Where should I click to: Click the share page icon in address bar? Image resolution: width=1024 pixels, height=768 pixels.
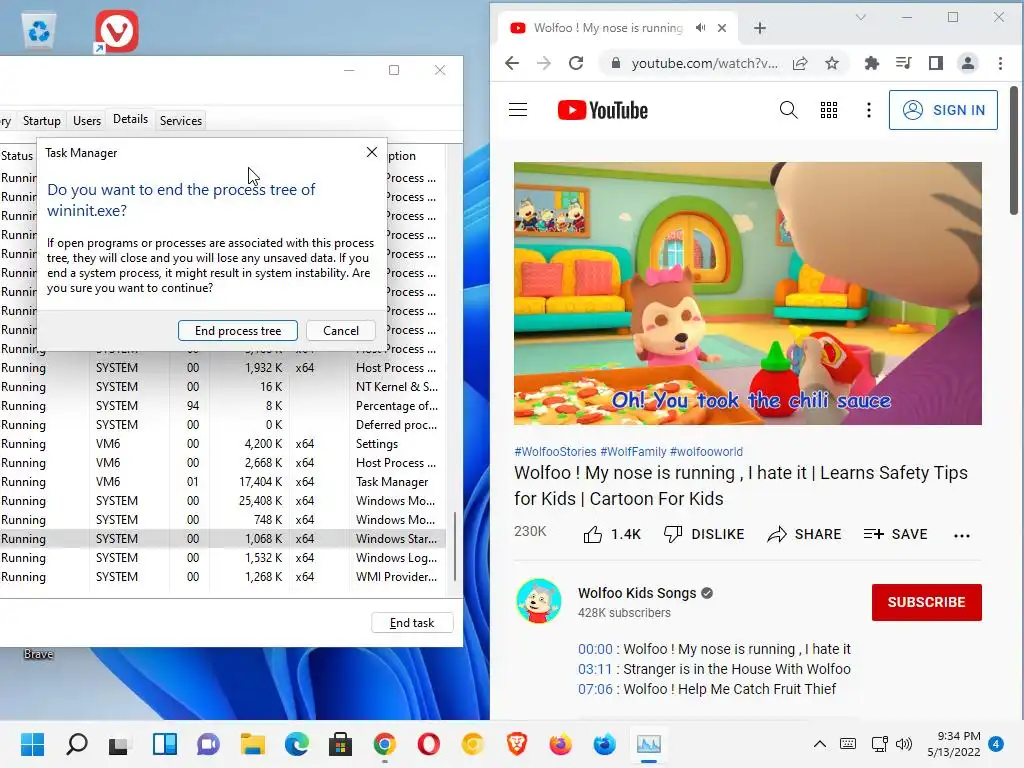800,63
